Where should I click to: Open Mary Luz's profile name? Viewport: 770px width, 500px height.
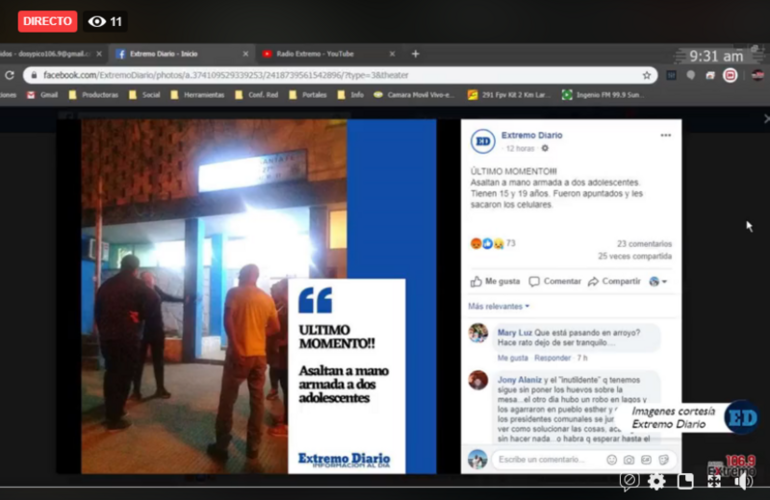coord(515,333)
